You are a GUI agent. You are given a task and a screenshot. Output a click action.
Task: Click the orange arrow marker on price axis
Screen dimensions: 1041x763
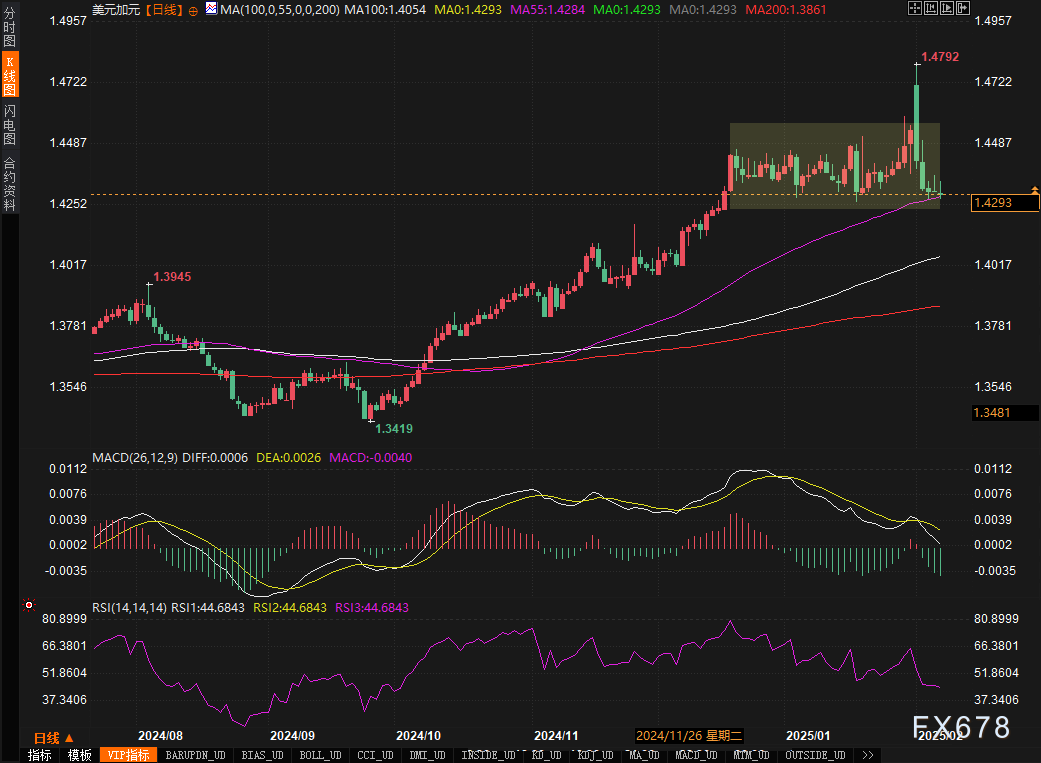pos(1034,189)
